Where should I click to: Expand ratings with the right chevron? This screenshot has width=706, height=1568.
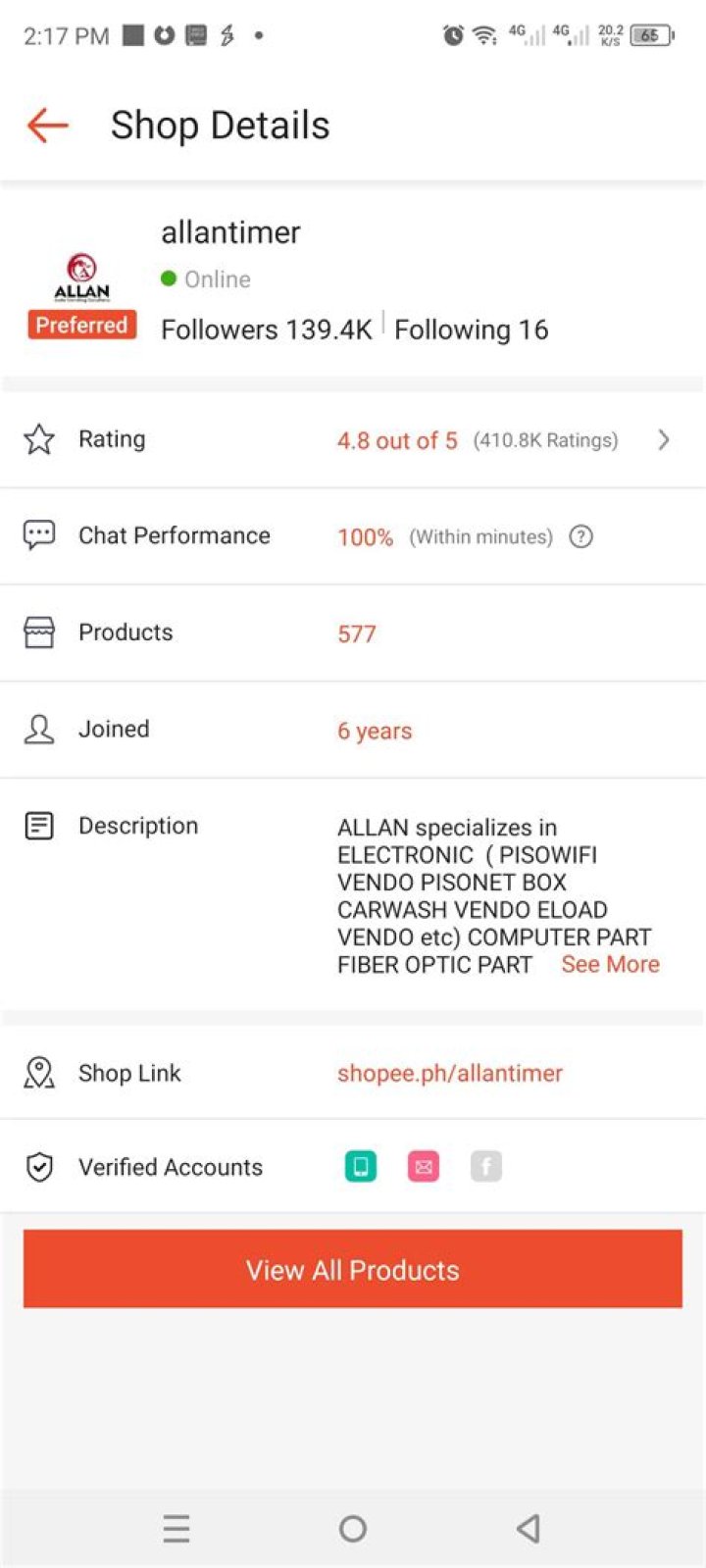[x=664, y=439]
